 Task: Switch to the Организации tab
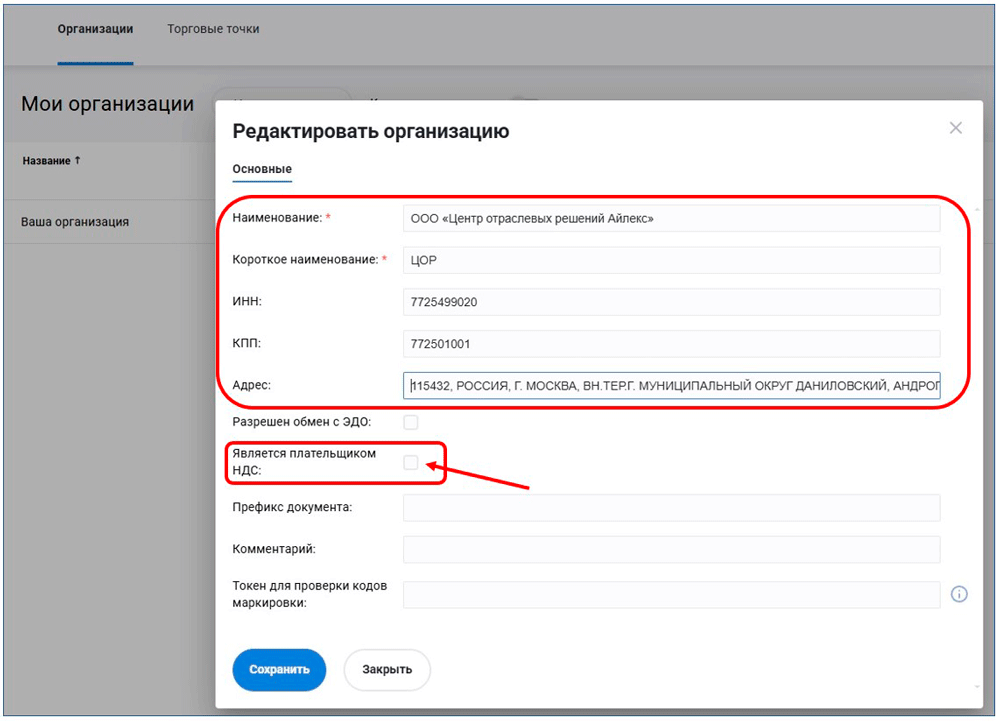pos(95,29)
